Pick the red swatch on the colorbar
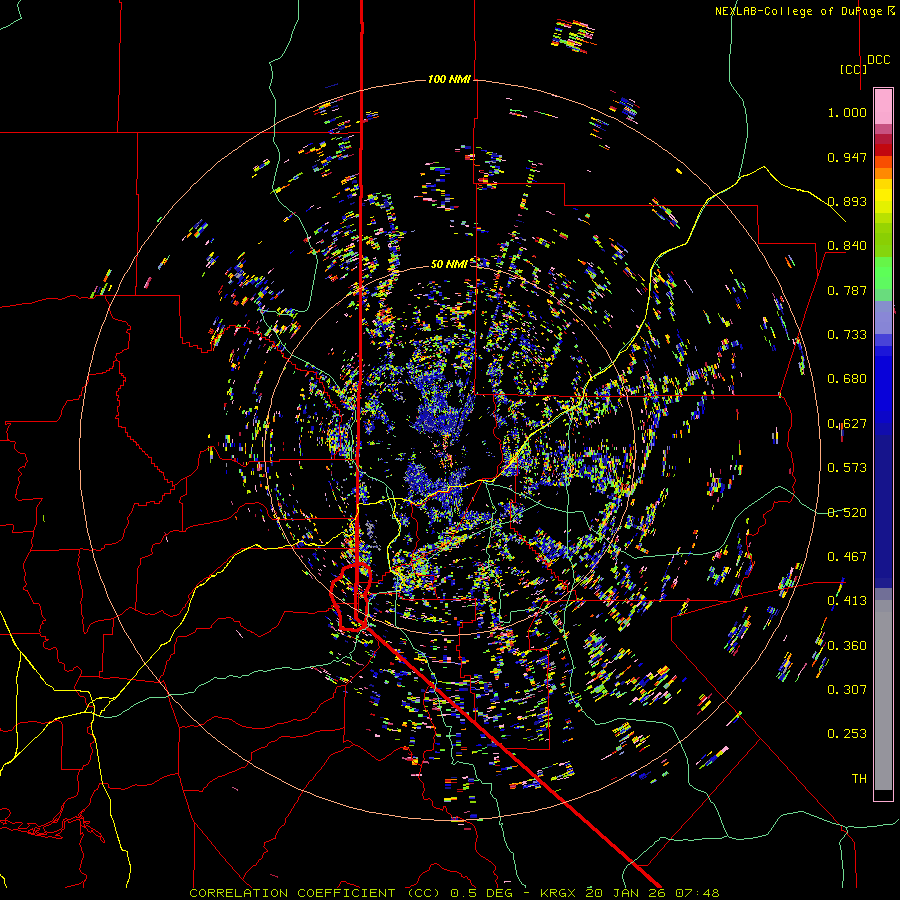The width and height of the screenshot is (900, 900). 883,149
